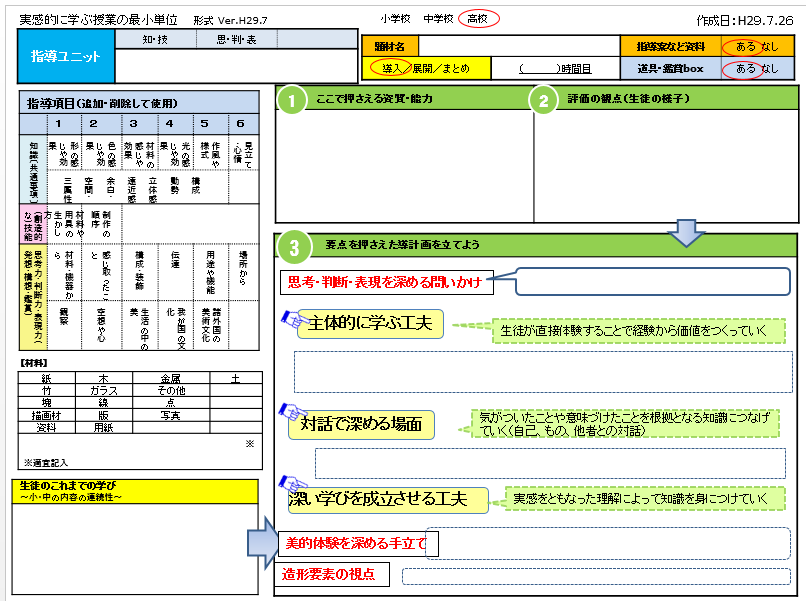
Task: Select the circled 高校 school level option
Action: click(478, 19)
